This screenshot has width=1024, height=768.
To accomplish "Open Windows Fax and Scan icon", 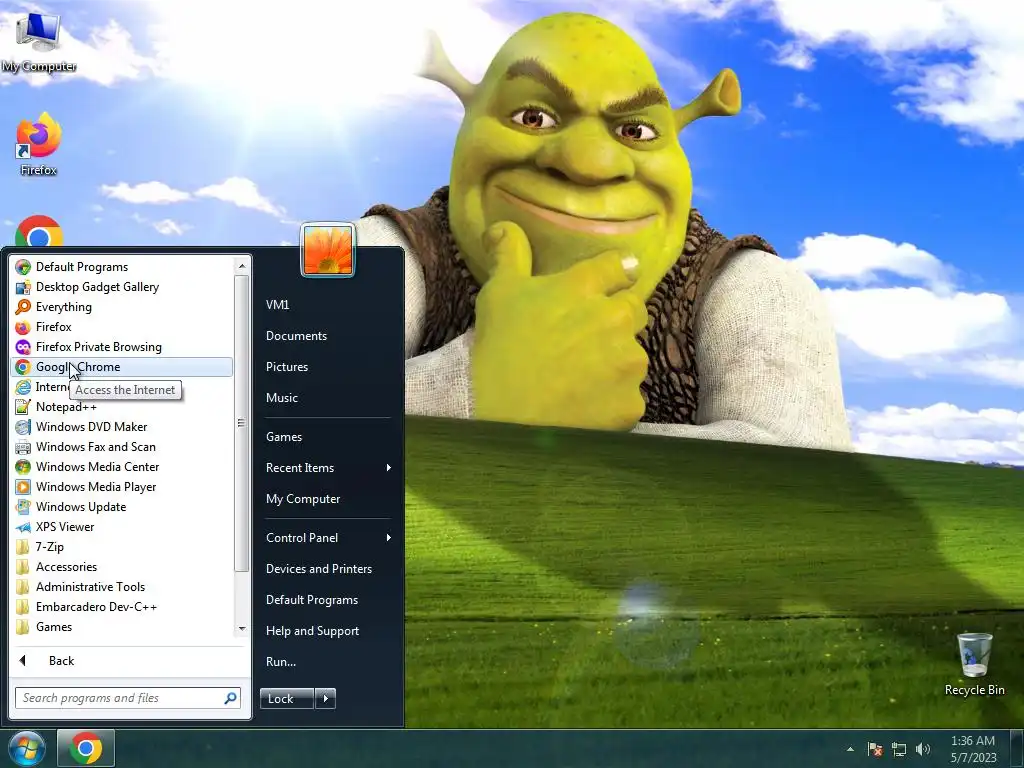I will pyautogui.click(x=23, y=447).
